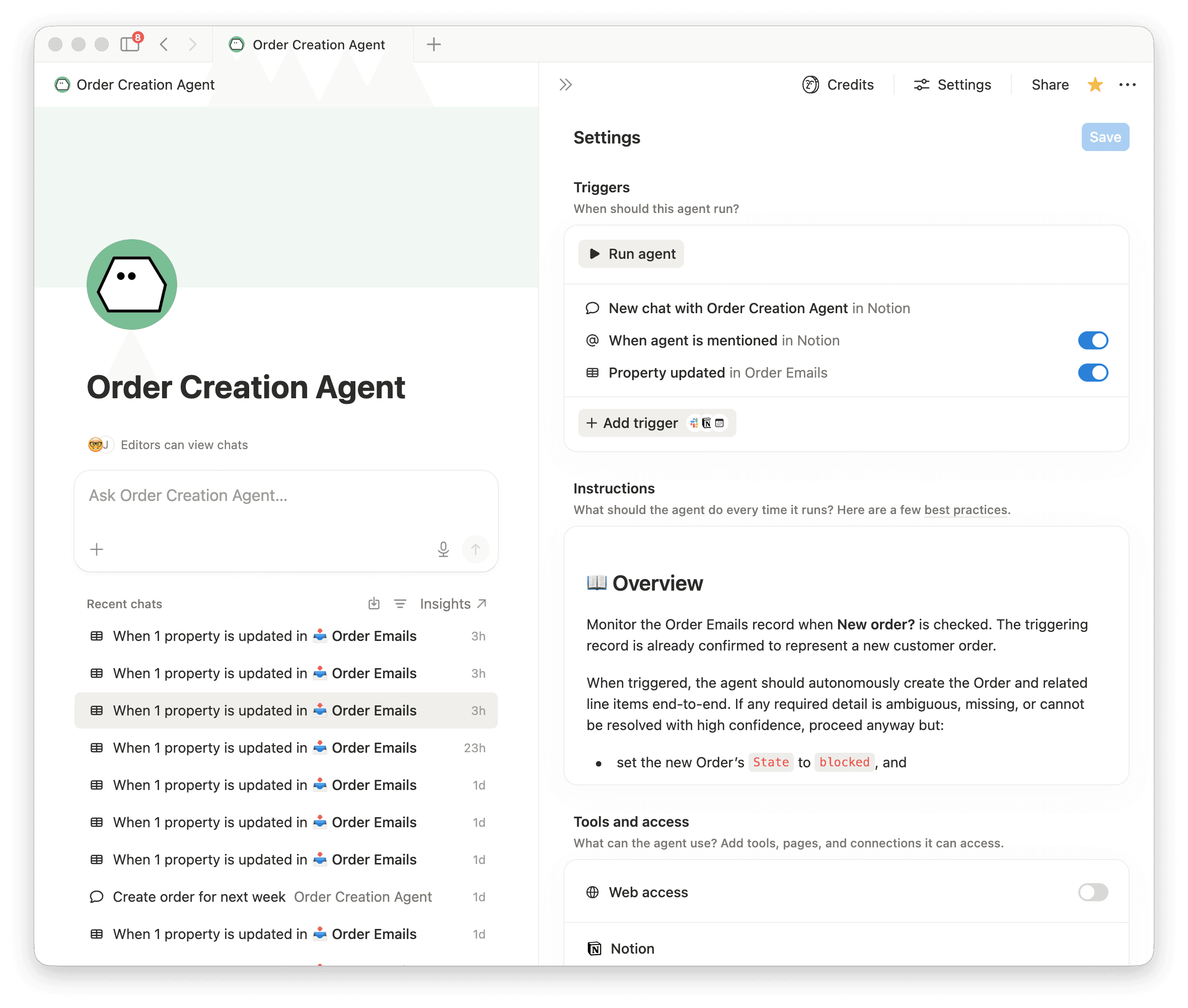Disable the When agent is mentioned toggle
The width and height of the screenshot is (1188, 1008).
tap(1093, 340)
